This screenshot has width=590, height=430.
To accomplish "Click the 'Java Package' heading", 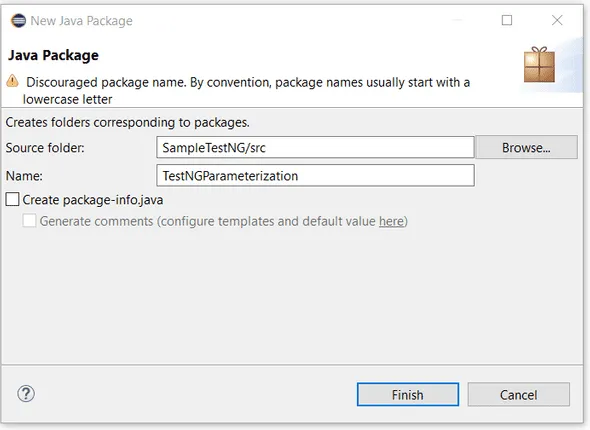I will point(53,55).
